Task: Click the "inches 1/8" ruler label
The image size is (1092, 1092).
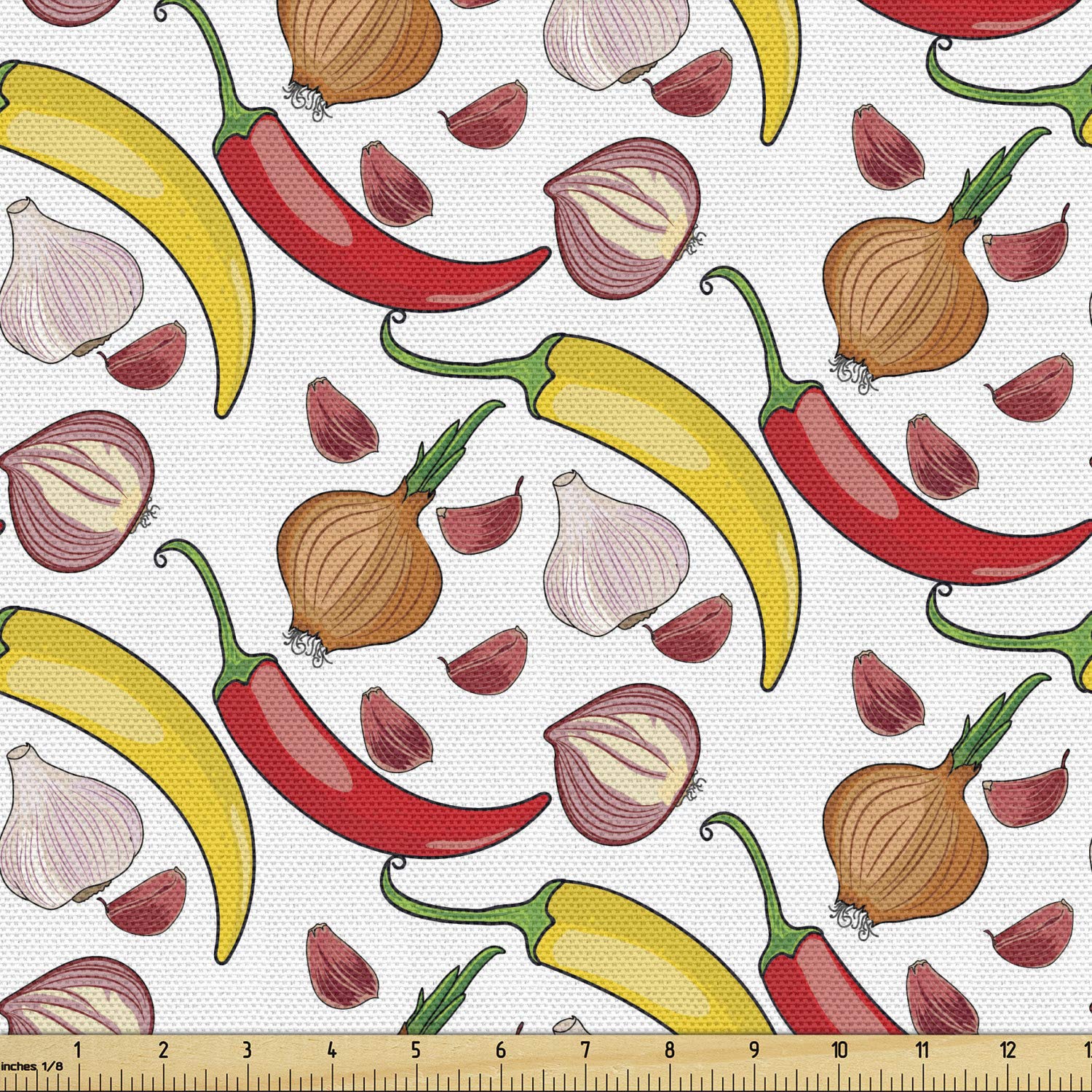Action: (31, 1066)
